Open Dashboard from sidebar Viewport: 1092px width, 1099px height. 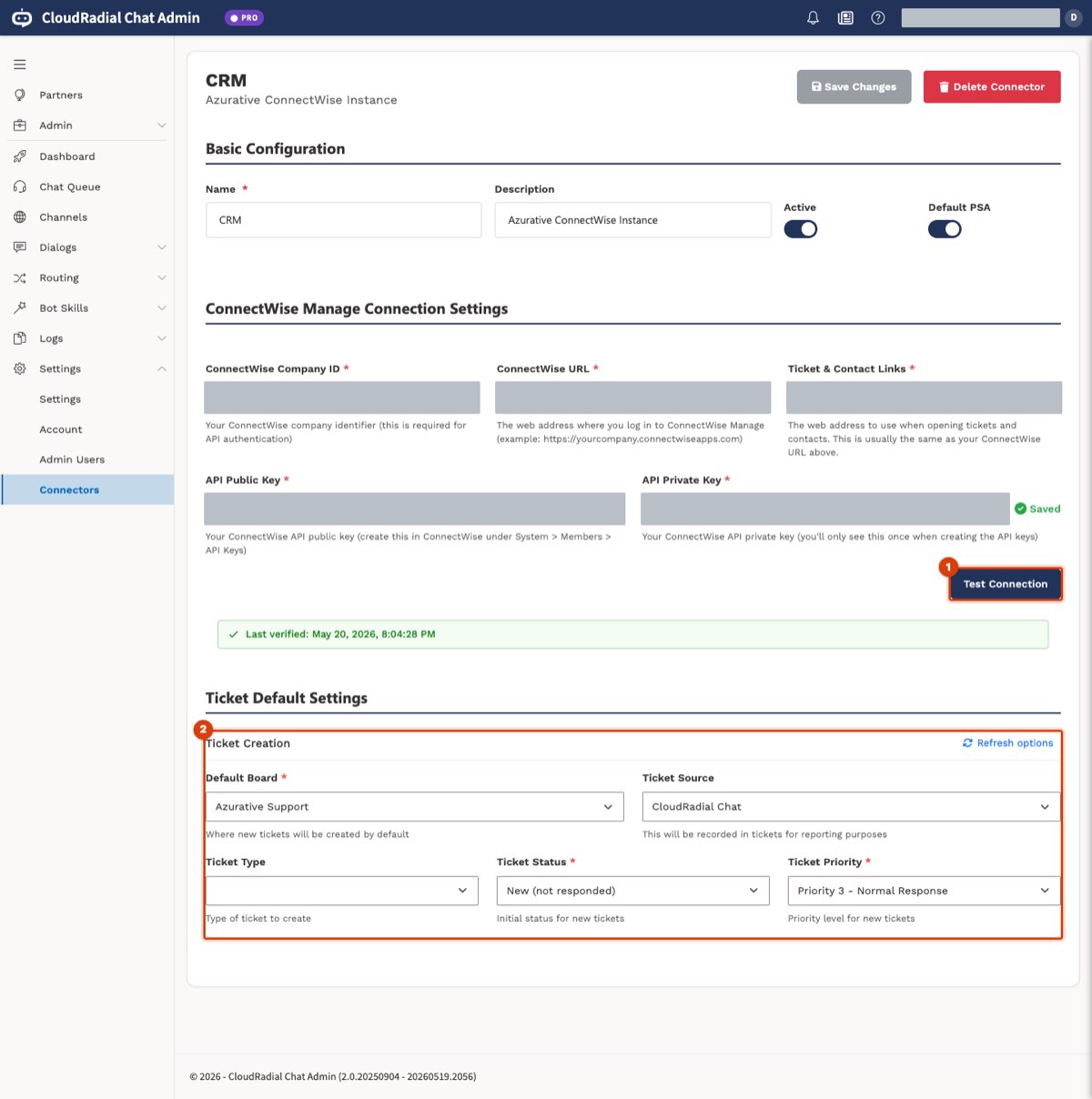67,156
